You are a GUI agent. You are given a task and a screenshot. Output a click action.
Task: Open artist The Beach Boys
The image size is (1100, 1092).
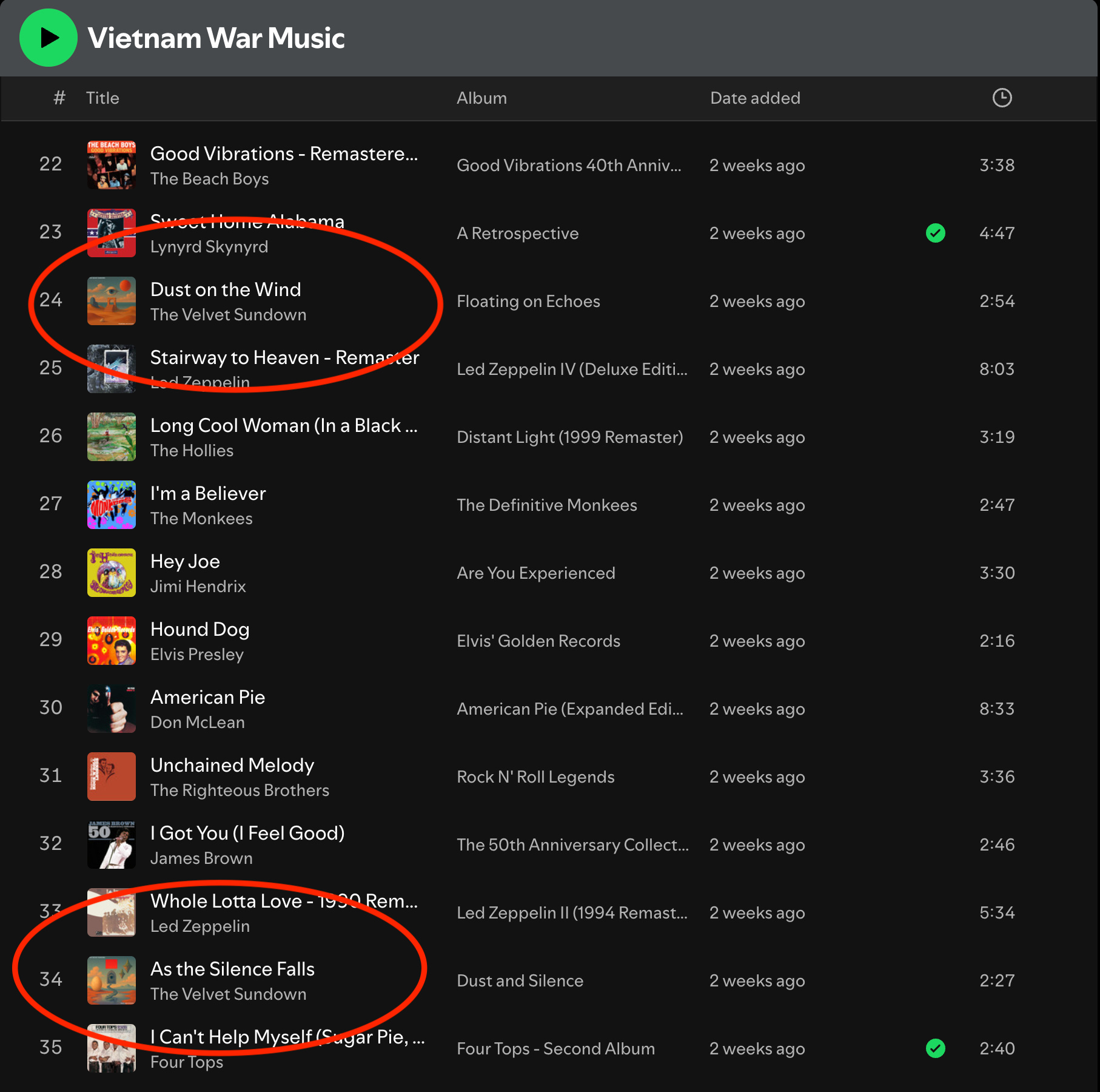209,179
